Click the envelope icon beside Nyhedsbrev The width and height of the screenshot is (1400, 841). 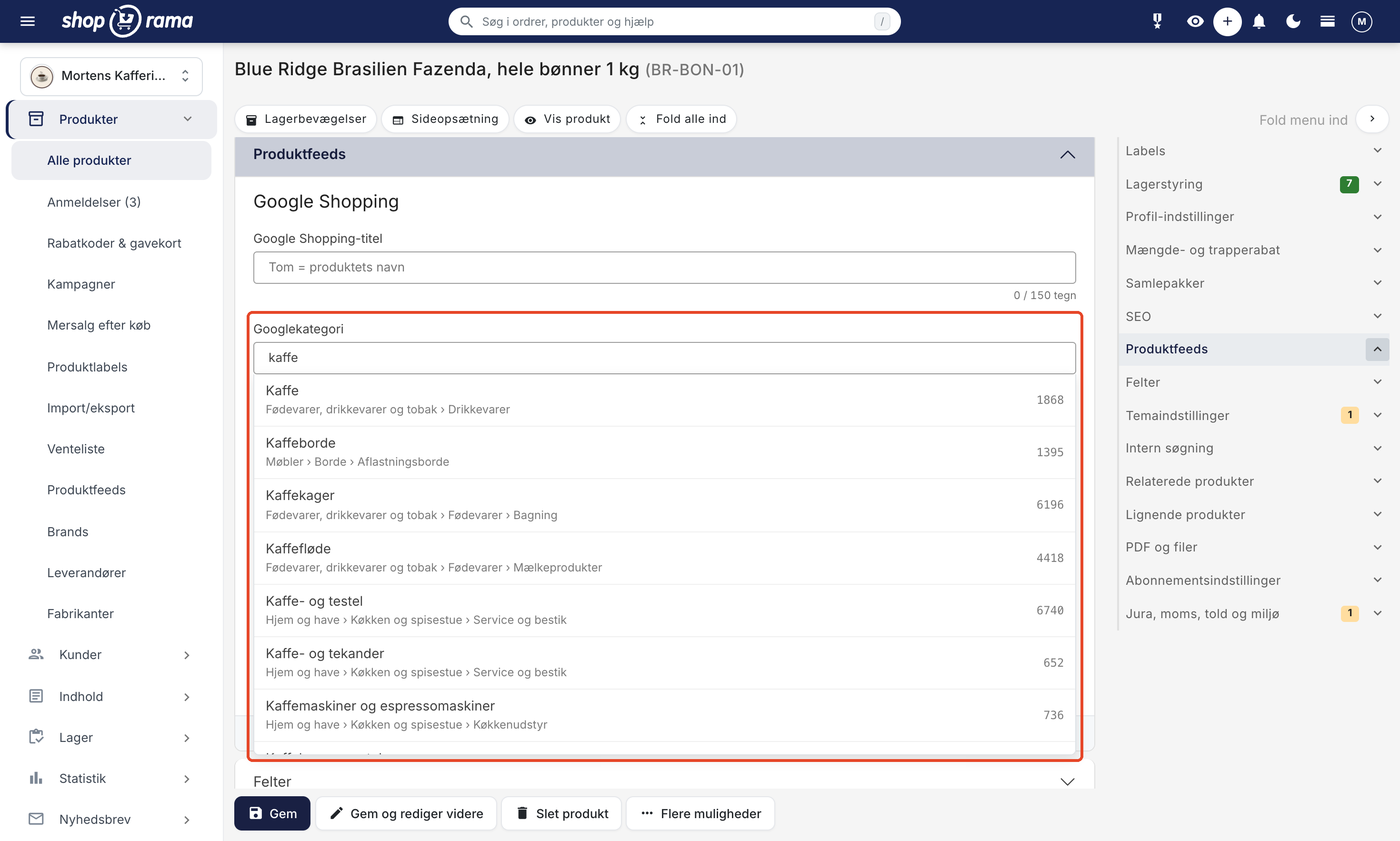point(36,819)
